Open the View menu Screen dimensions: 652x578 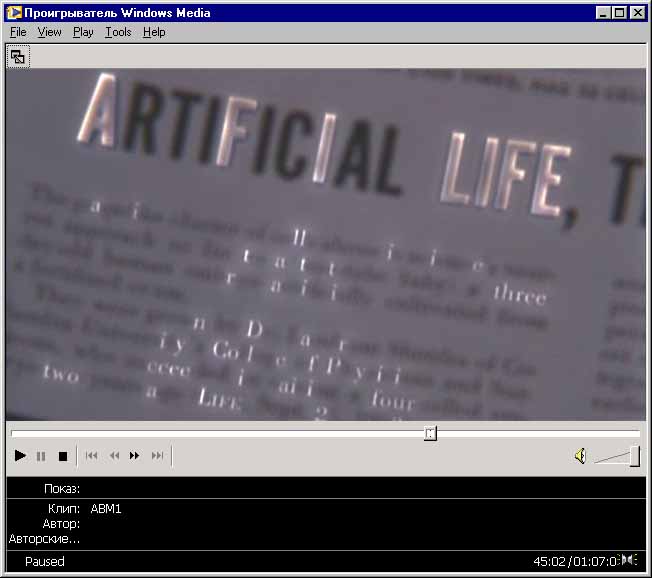[49, 32]
